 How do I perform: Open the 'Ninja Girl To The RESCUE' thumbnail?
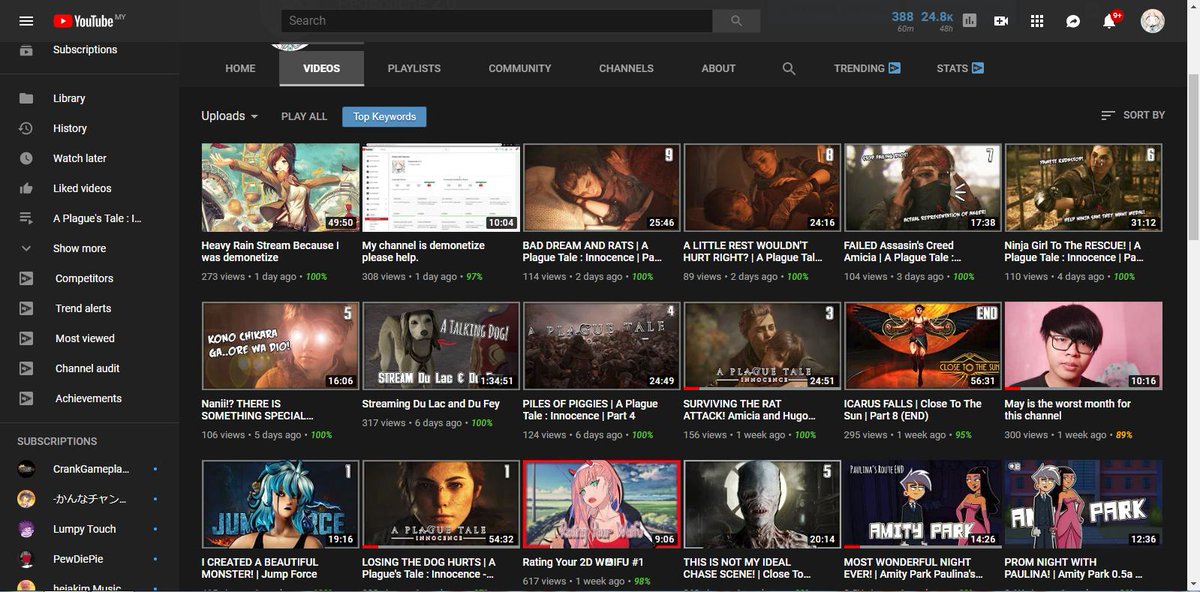1083,188
